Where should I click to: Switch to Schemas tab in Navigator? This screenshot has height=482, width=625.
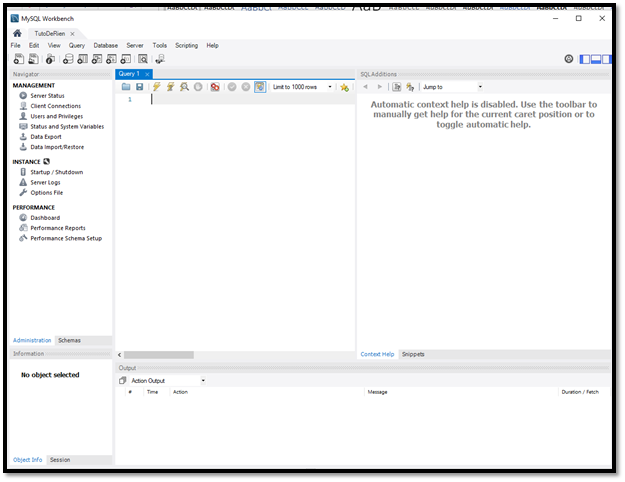coord(69,340)
